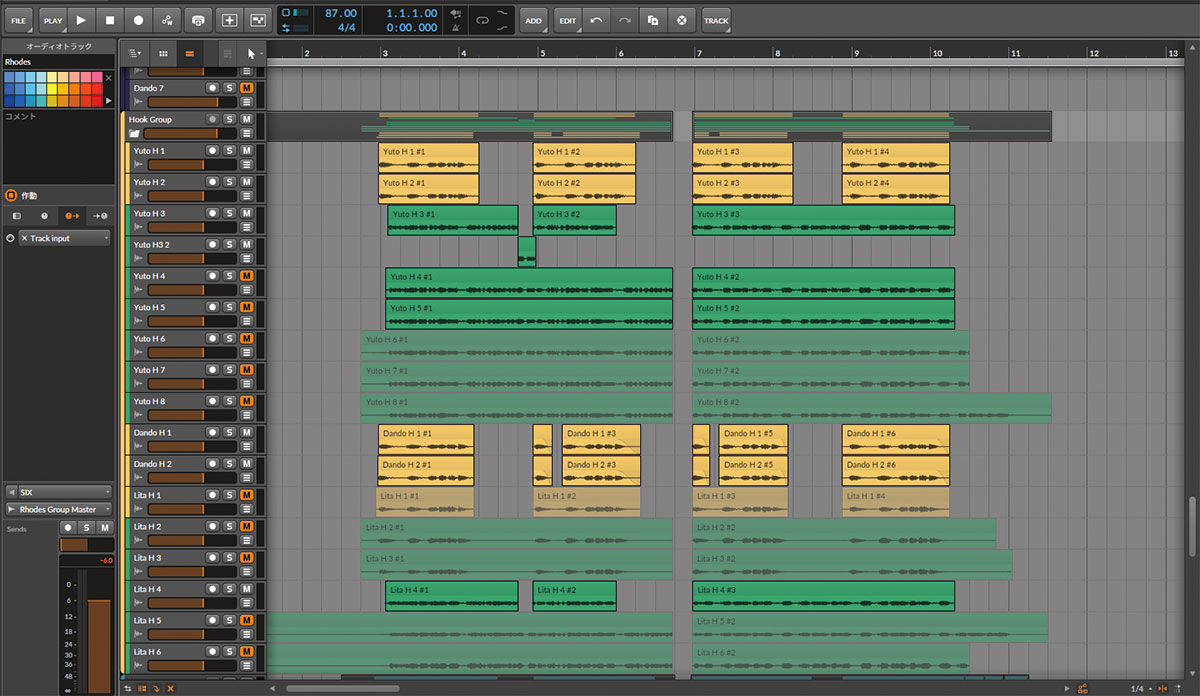The image size is (1200, 696).
Task: Select the orange input routing tab
Action: point(71,215)
